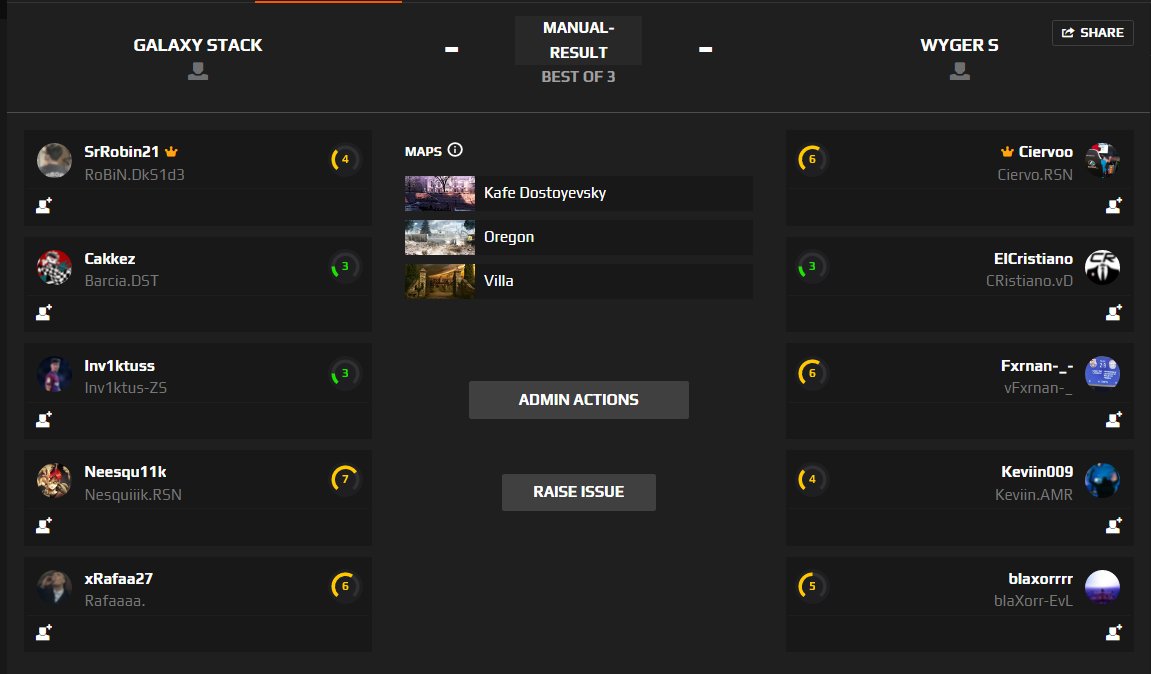Click add-friend icon under Fxrnan-_-
The height and width of the screenshot is (674, 1151).
(x=1114, y=419)
